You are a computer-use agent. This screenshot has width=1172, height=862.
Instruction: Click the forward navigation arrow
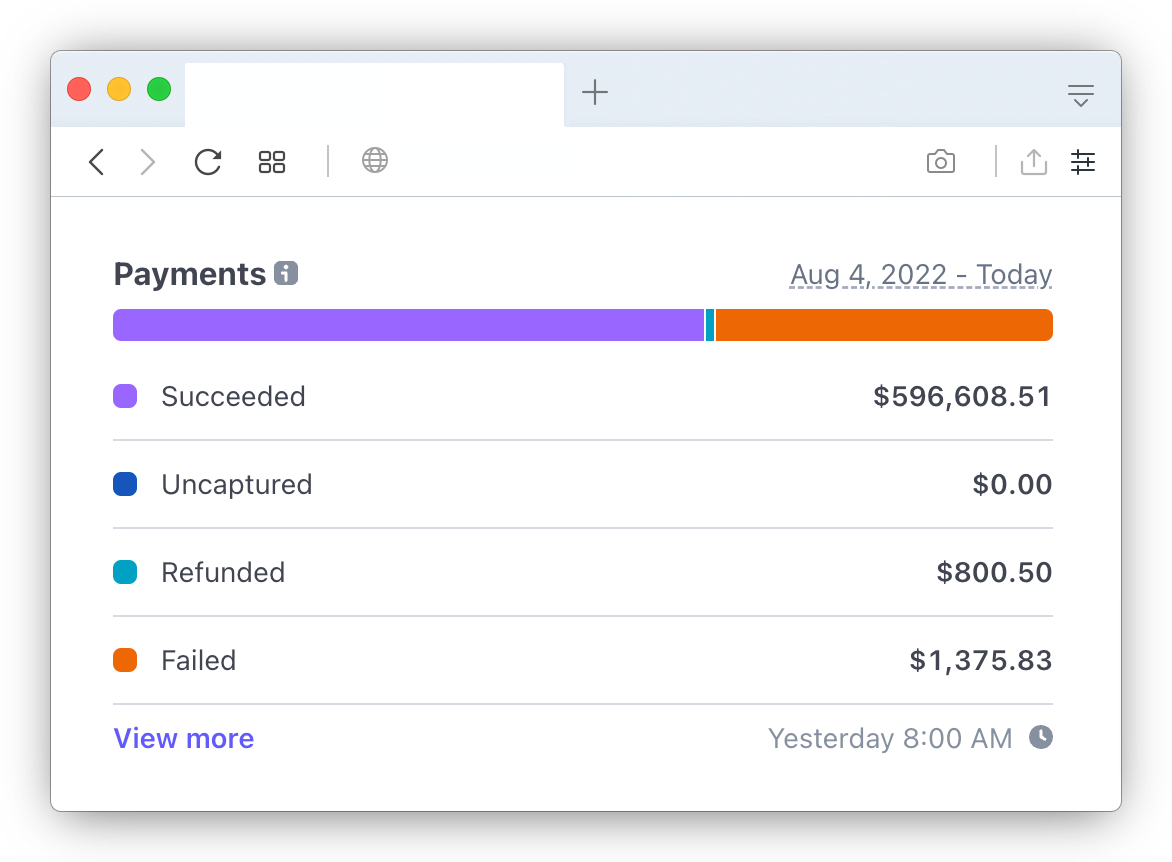pyautogui.click(x=148, y=162)
